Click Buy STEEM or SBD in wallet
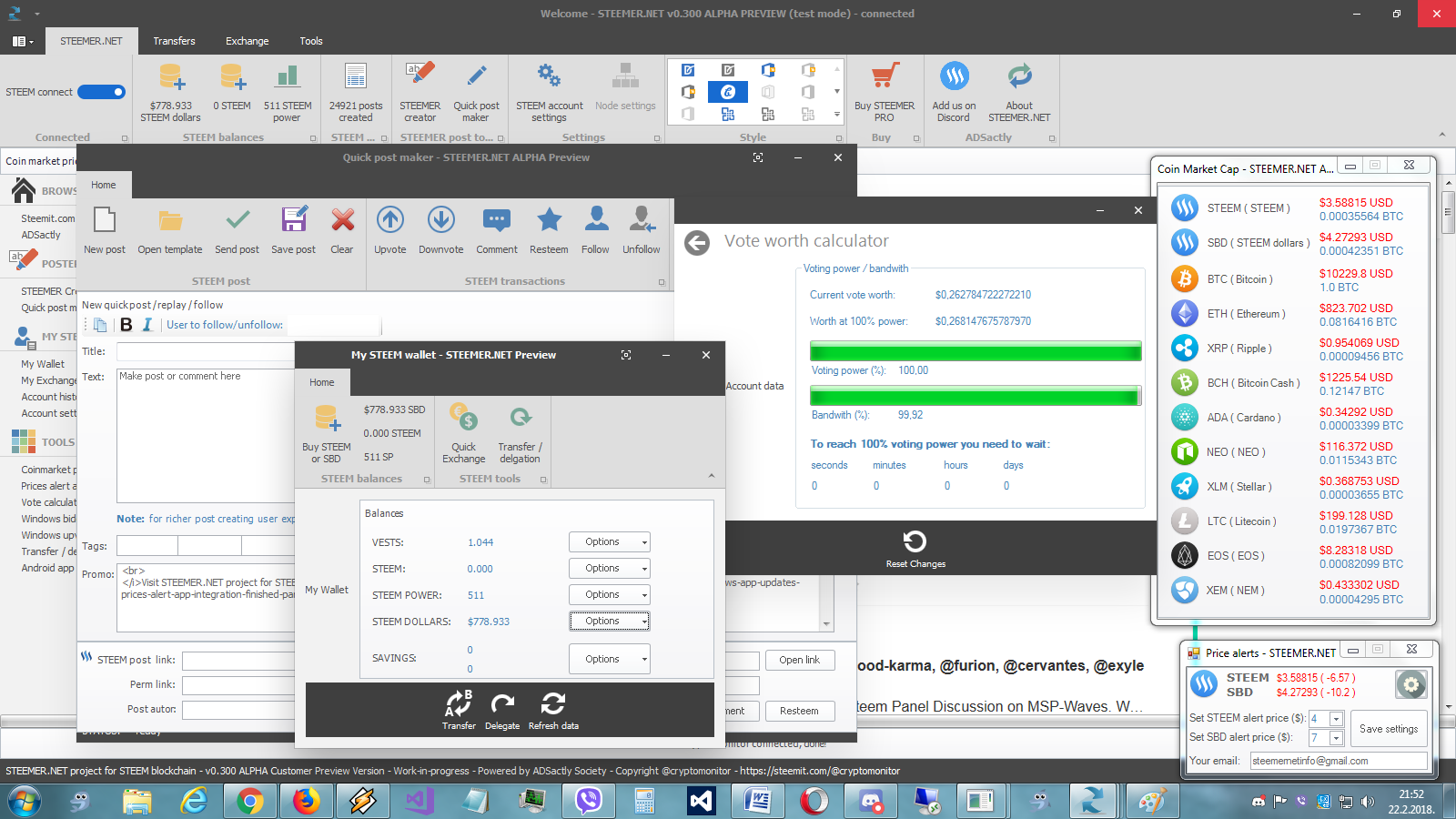The height and width of the screenshot is (819, 1456). click(x=327, y=433)
